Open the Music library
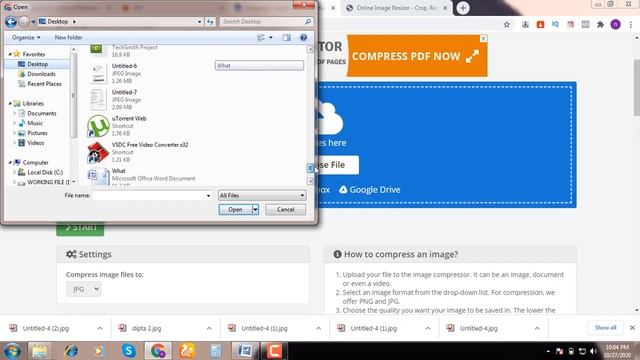 pos(35,123)
